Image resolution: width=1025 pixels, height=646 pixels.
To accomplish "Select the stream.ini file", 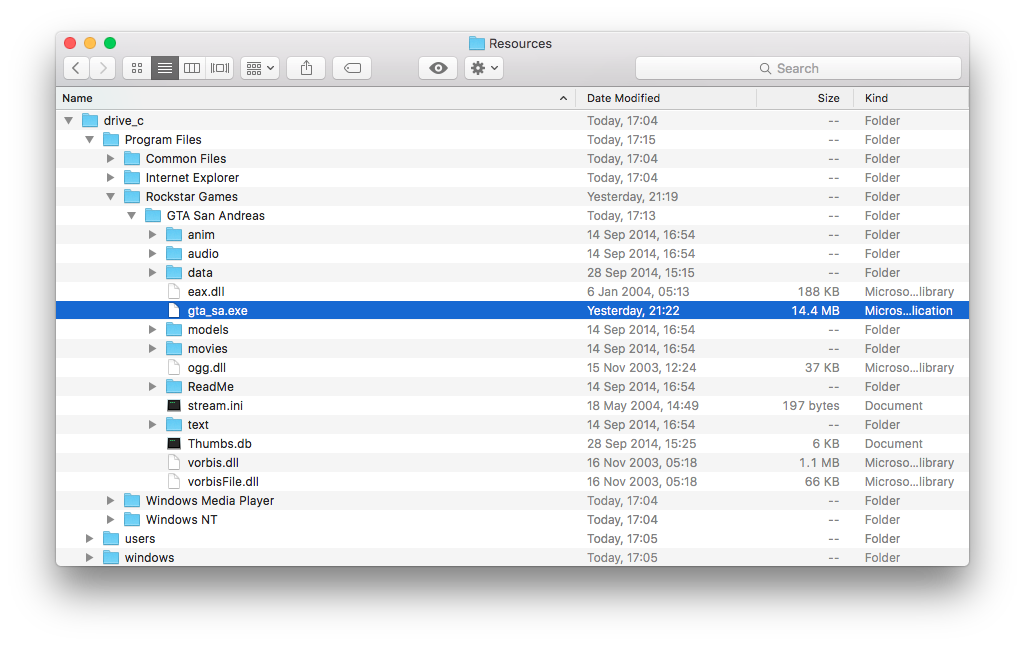I will 215,406.
